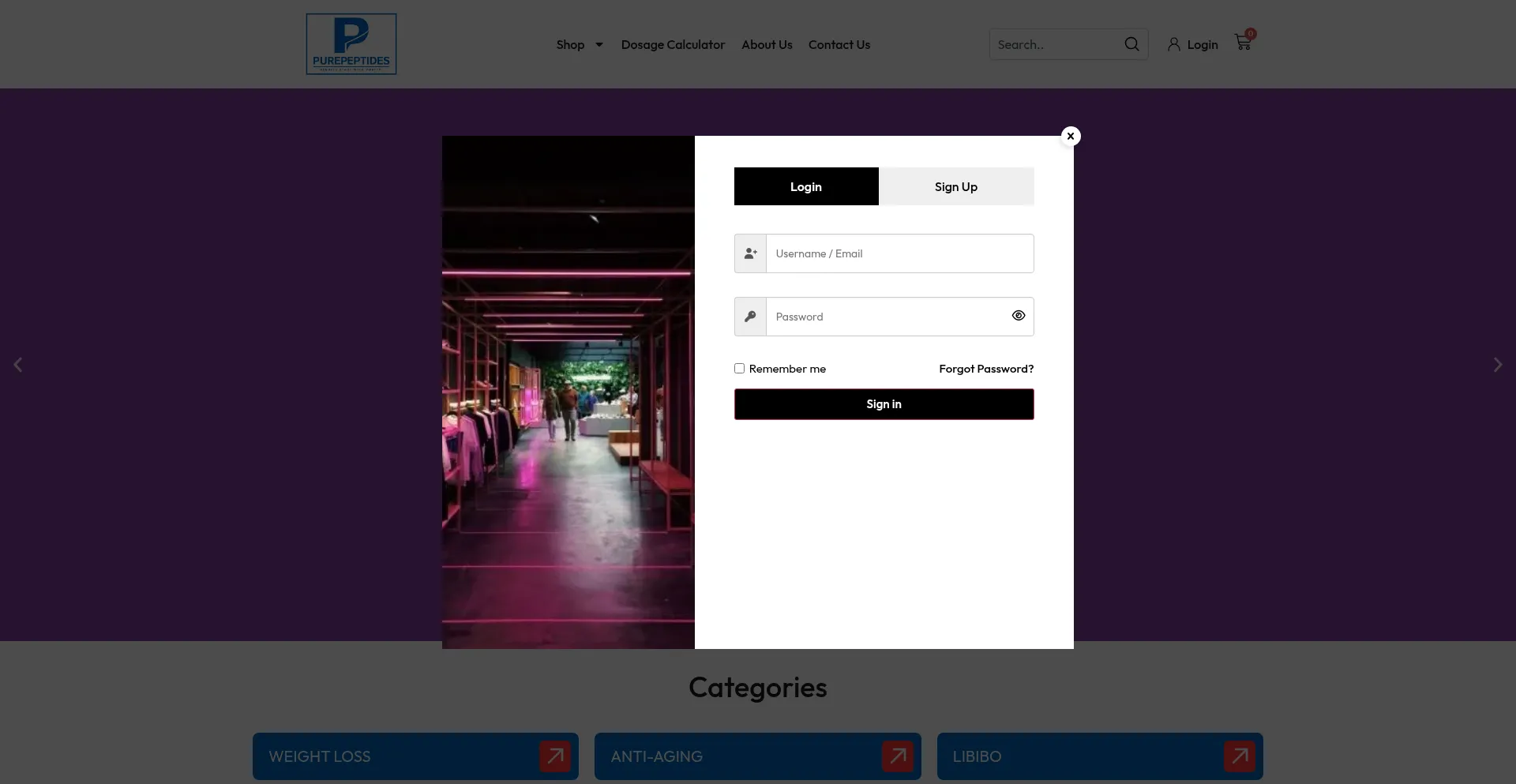Switch to the Sign Up tab
1516x784 pixels.
click(x=956, y=186)
